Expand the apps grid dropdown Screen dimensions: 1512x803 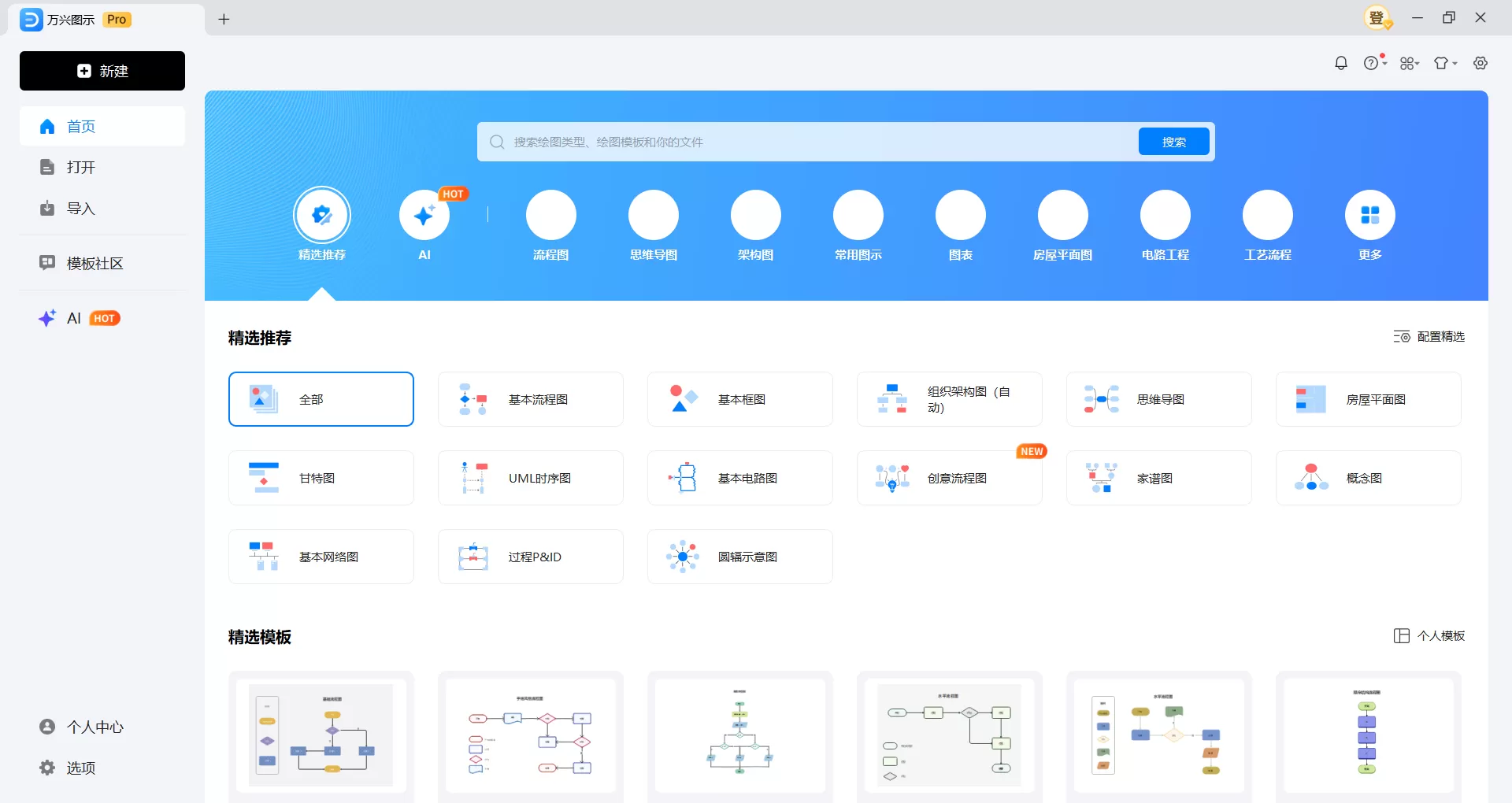click(x=1410, y=63)
